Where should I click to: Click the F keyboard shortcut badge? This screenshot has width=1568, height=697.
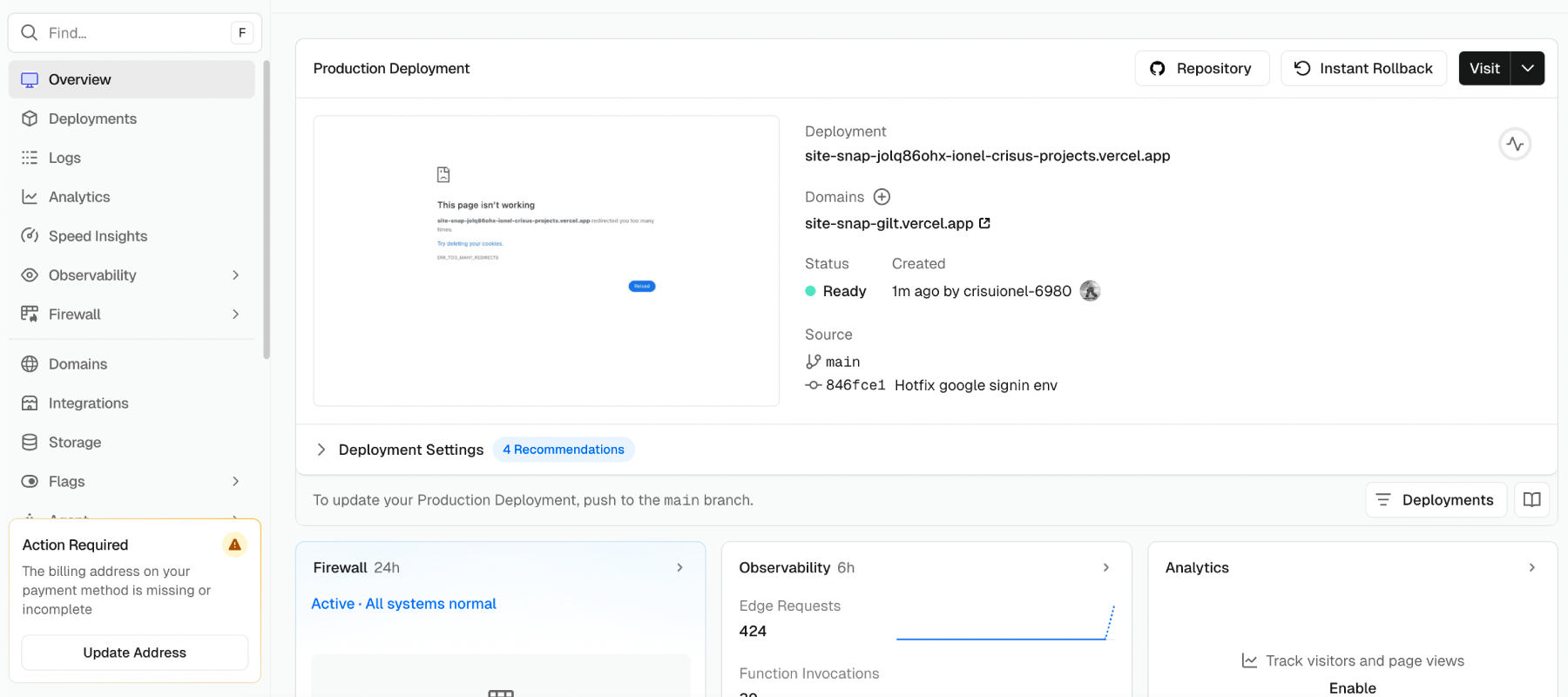242,33
